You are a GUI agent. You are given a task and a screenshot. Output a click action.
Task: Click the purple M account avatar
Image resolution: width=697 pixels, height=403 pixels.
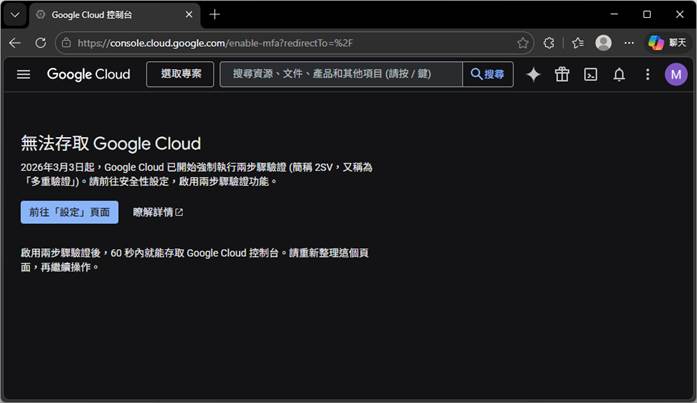pos(676,75)
